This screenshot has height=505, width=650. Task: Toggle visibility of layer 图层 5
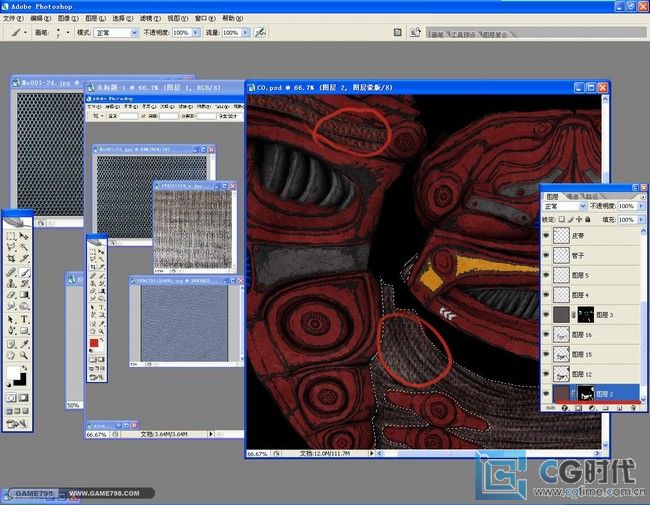[x=545, y=275]
